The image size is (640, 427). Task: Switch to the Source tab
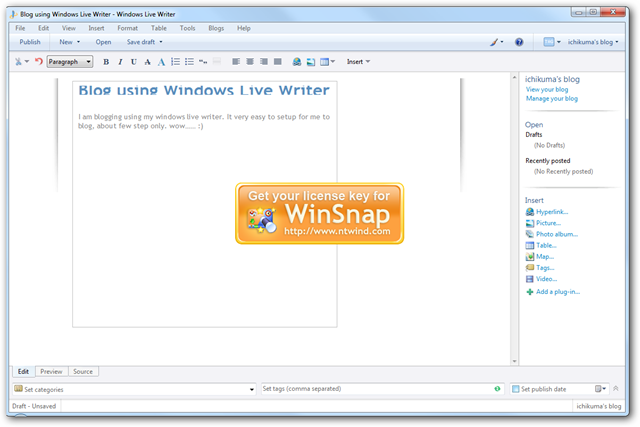coord(83,371)
